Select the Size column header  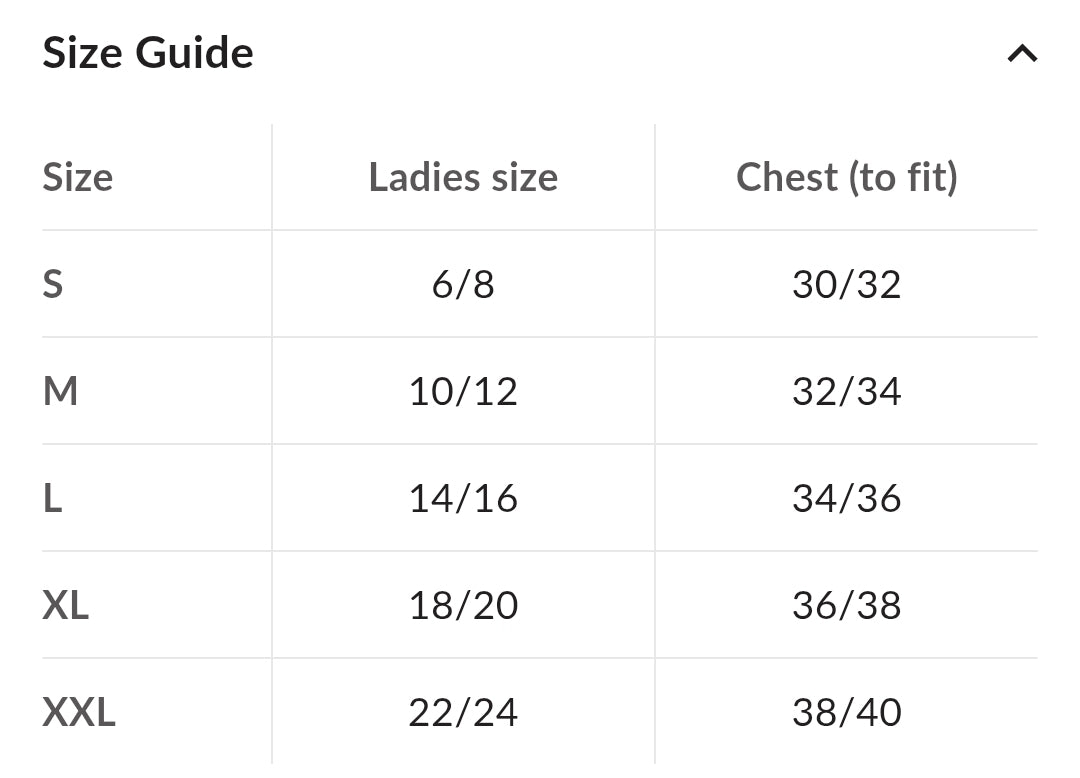(x=78, y=177)
